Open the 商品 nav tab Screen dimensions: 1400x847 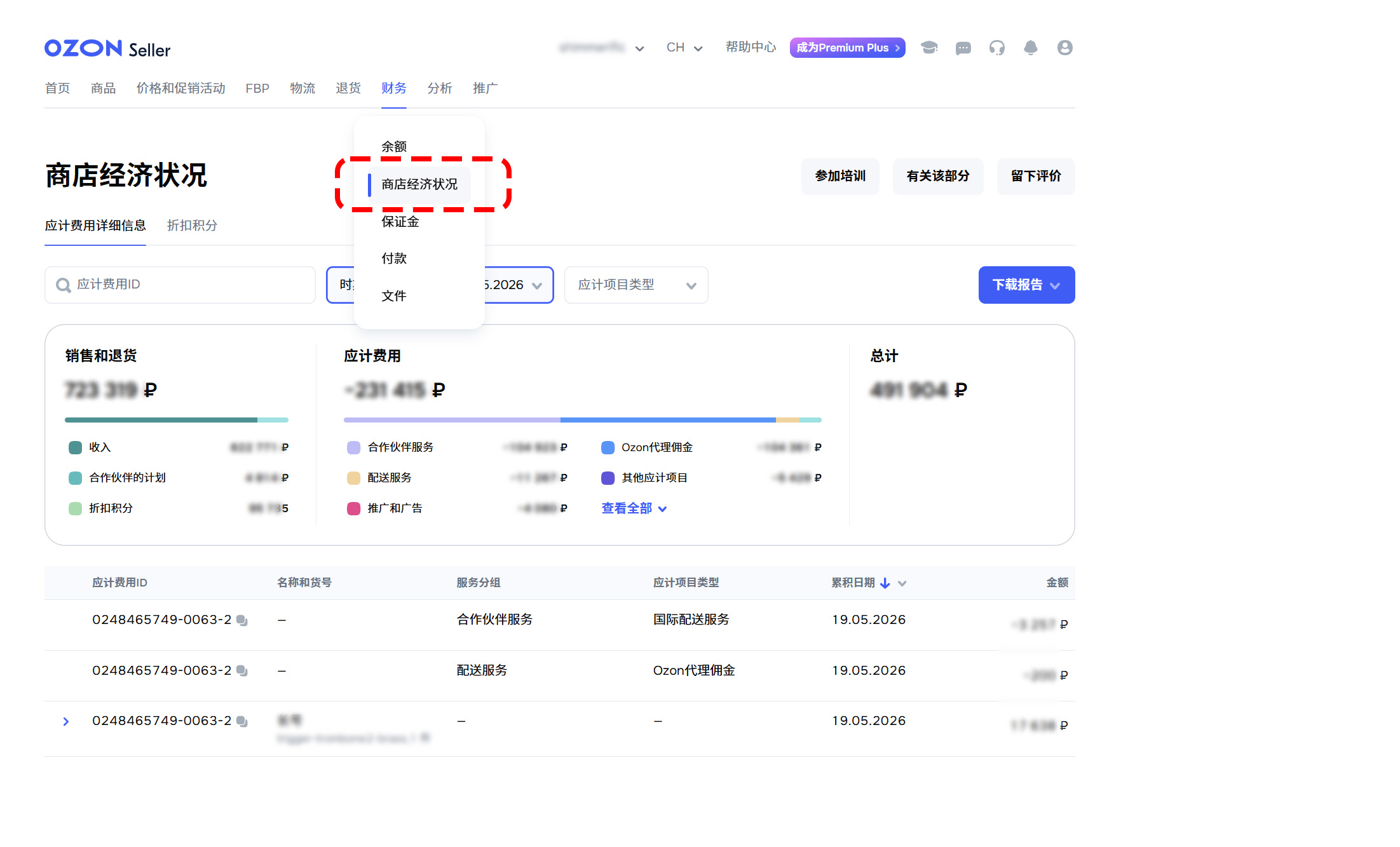103,88
